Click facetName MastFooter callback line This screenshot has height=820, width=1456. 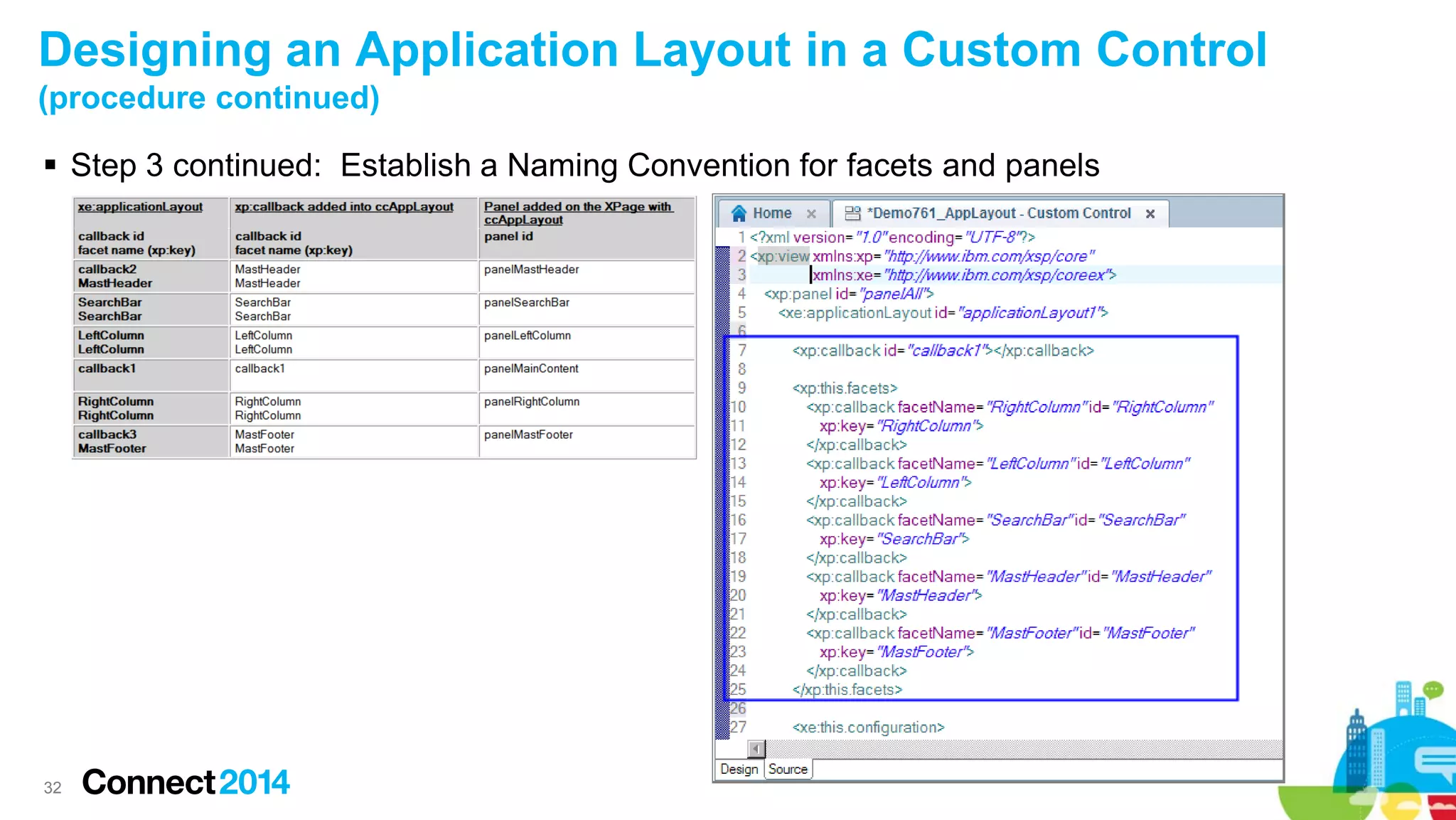(1000, 633)
